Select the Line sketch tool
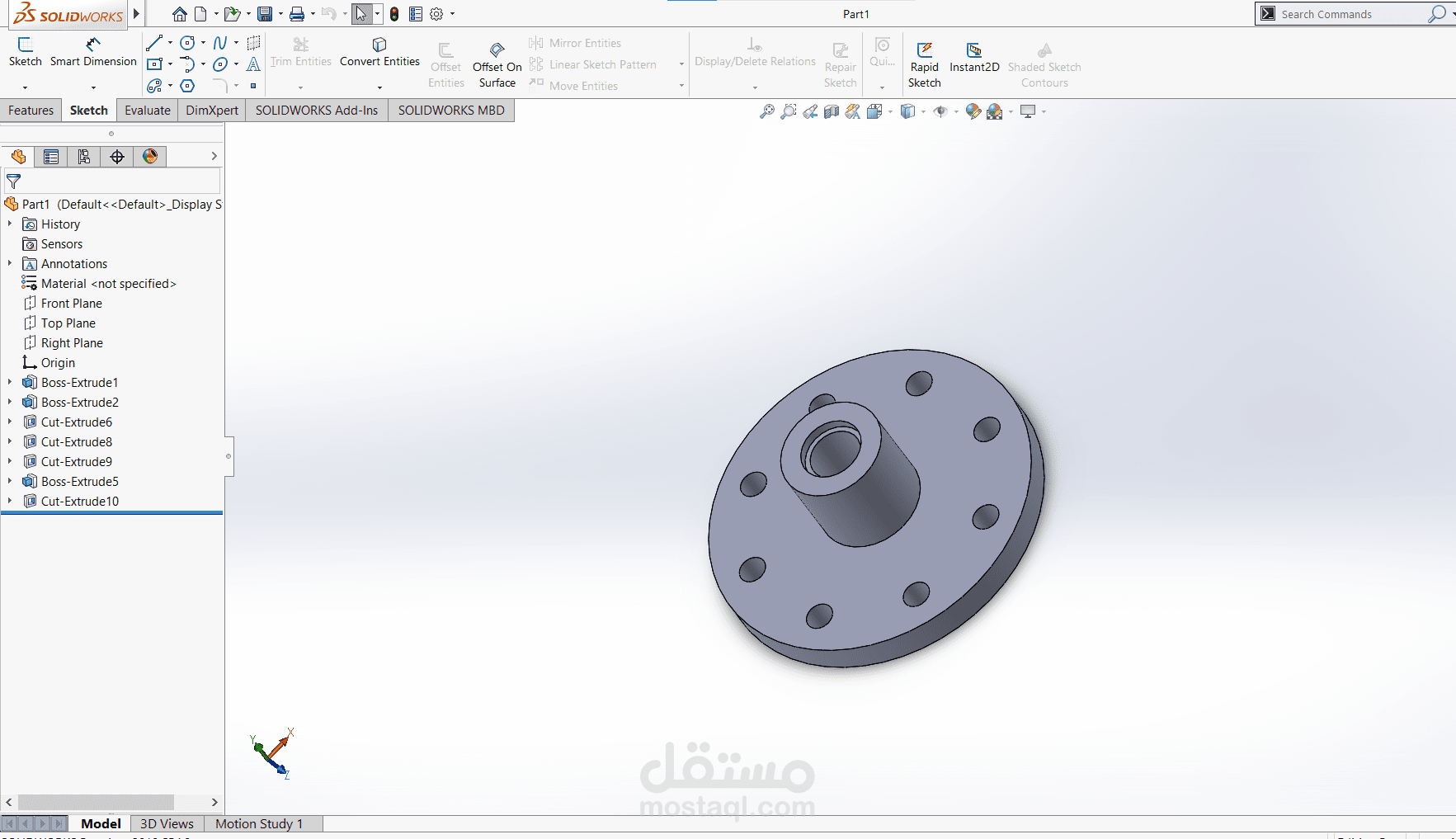Viewport: 1456px width, 839px height. (155, 43)
